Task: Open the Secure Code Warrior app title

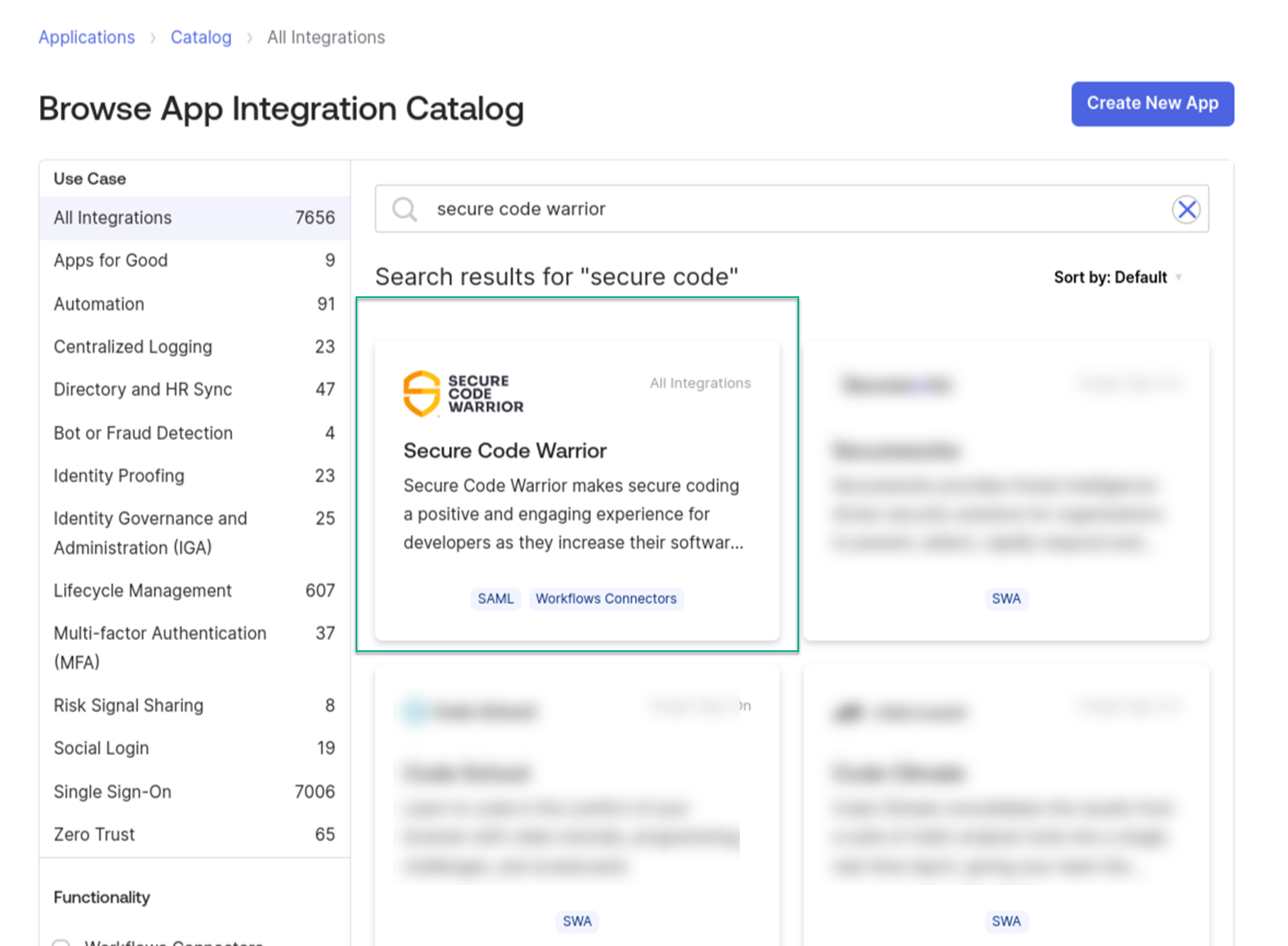Action: [505, 451]
